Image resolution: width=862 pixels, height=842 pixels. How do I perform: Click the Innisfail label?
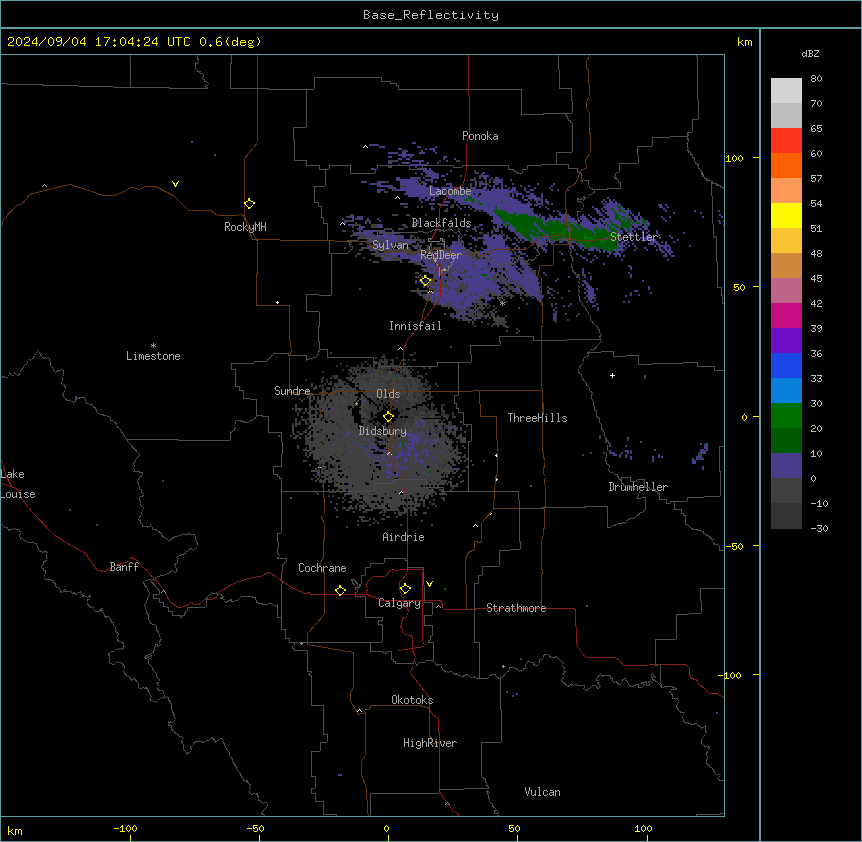pos(415,326)
